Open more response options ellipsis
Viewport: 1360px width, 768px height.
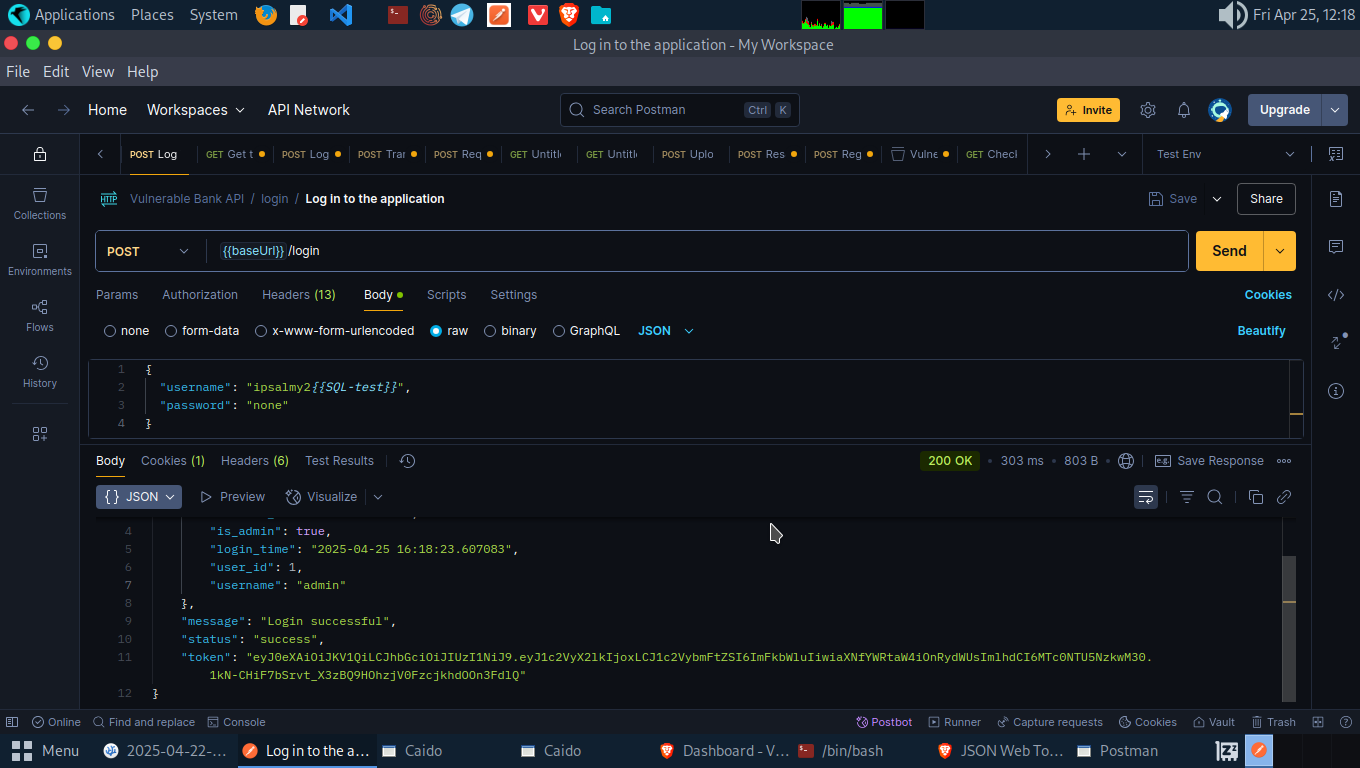point(1284,461)
